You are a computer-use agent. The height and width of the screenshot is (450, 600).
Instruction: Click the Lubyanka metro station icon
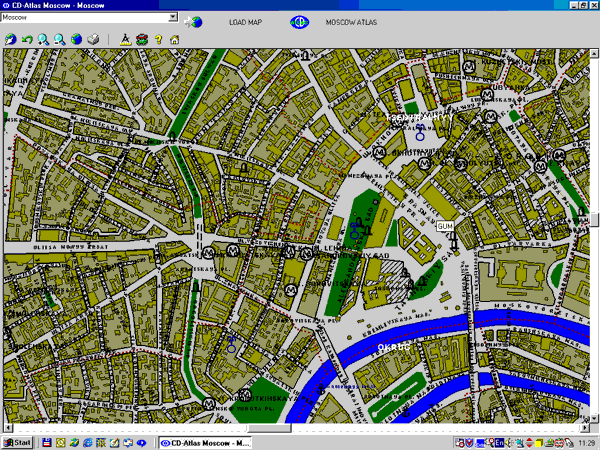[x=486, y=94]
